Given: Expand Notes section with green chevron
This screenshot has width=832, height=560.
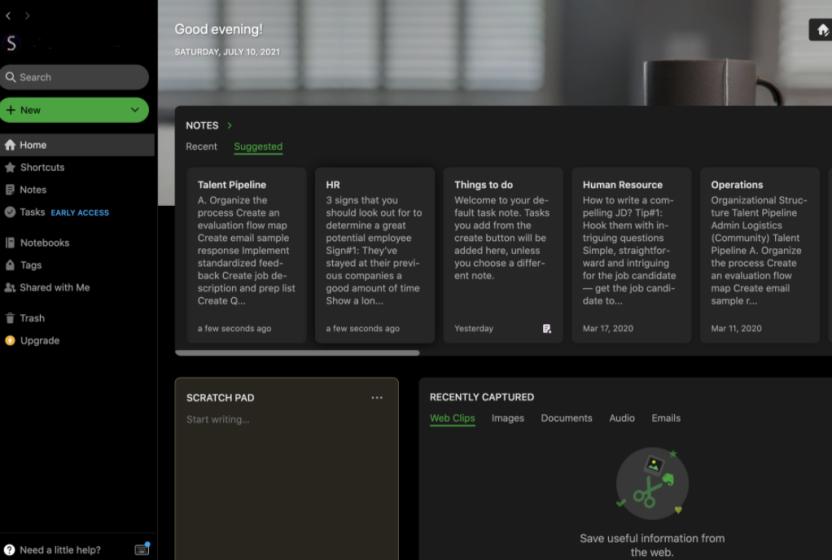Looking at the screenshot, I should tap(230, 126).
